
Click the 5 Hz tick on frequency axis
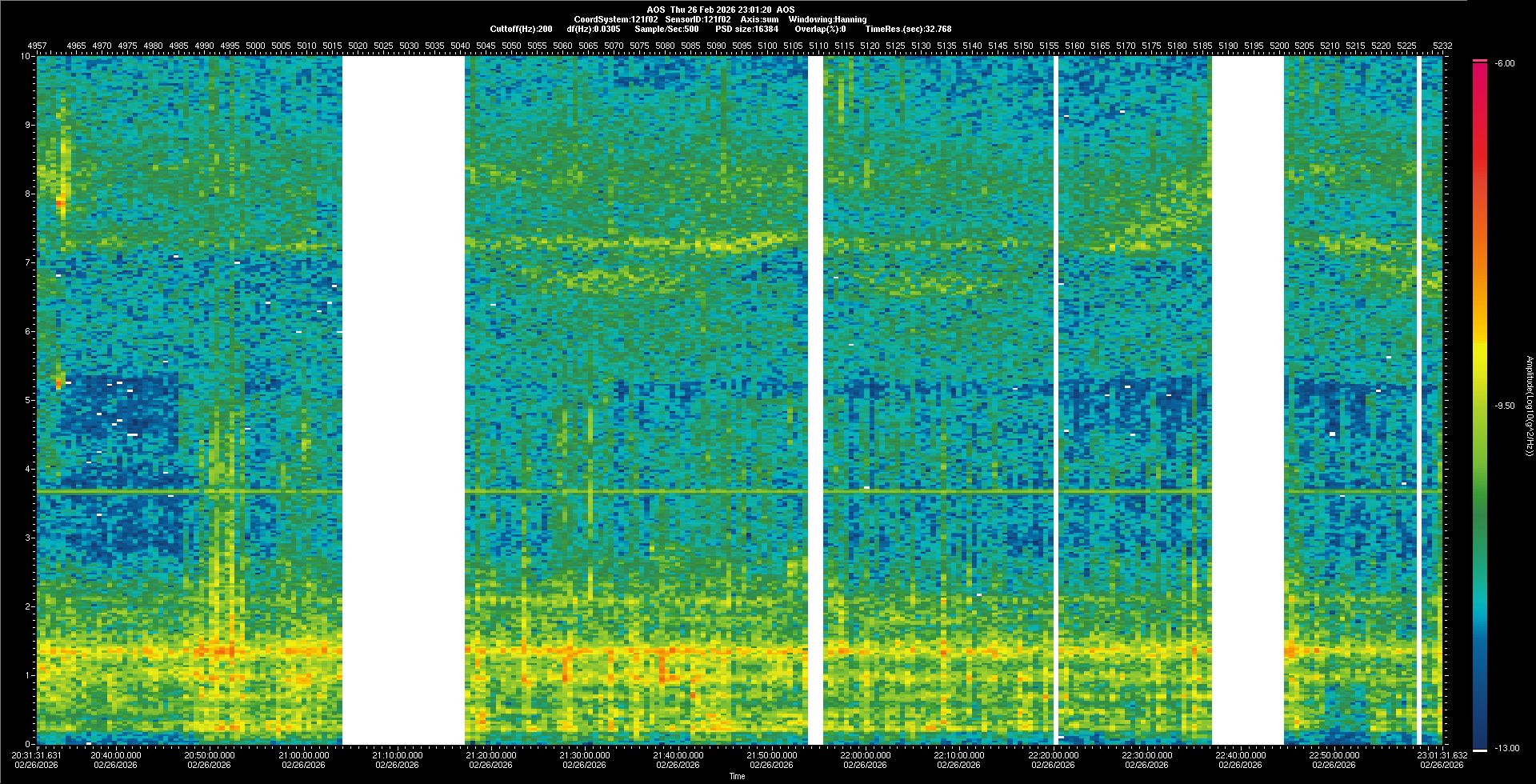[26, 400]
